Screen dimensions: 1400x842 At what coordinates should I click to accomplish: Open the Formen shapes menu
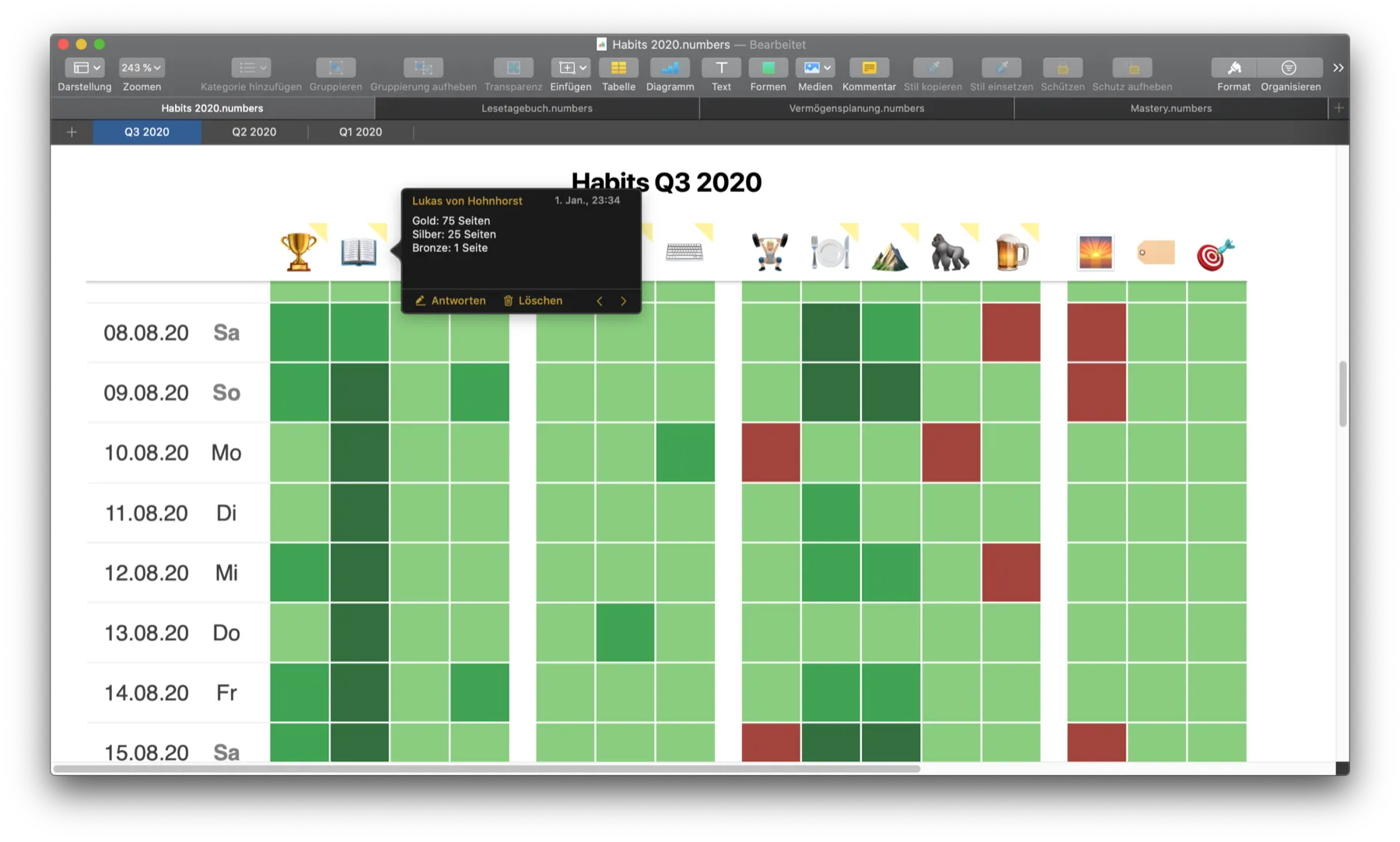768,68
